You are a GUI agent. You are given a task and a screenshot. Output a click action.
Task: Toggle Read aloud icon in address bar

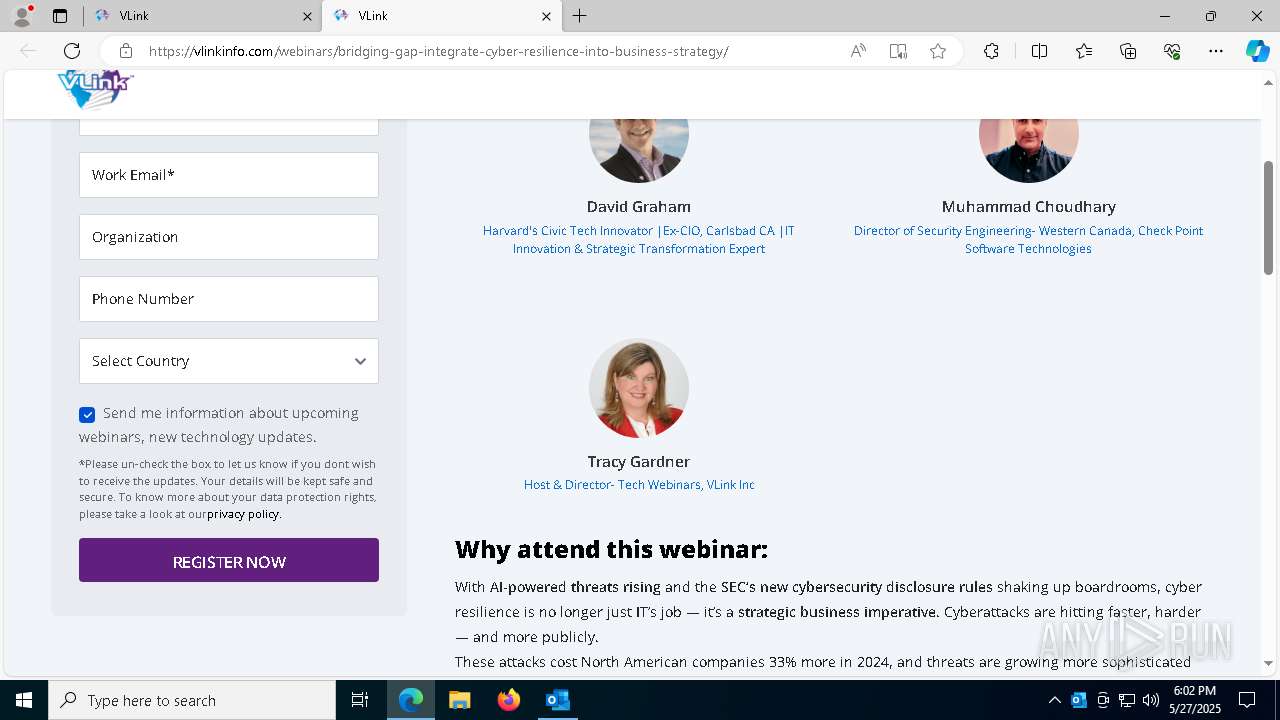click(858, 51)
